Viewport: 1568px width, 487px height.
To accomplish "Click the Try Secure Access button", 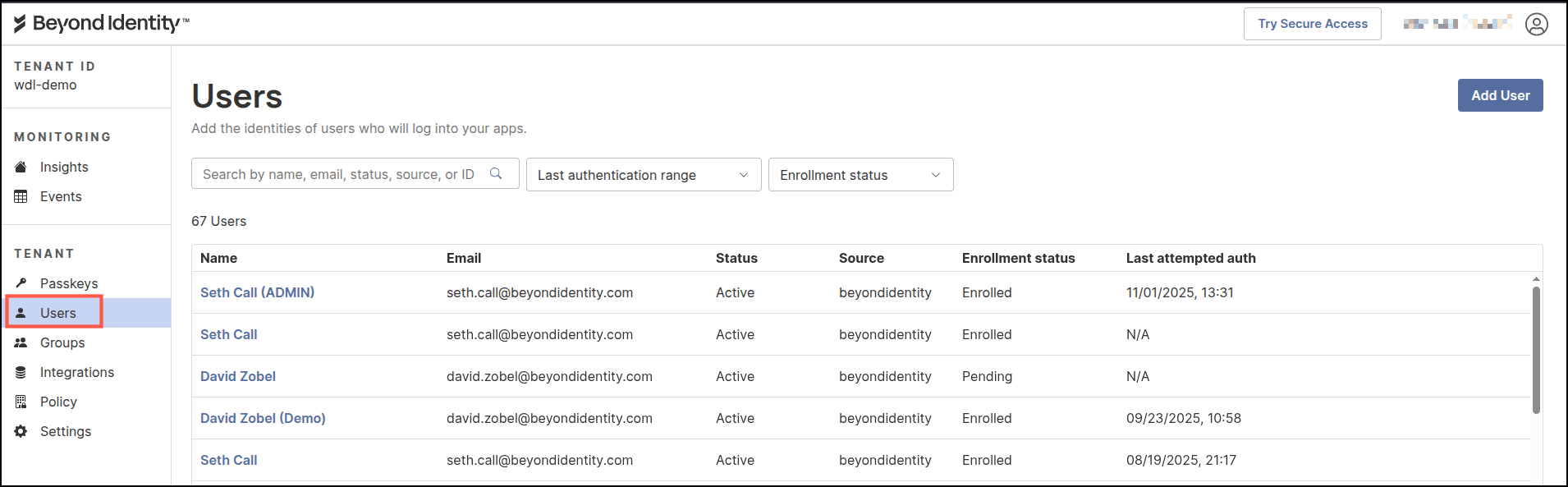I will (x=1312, y=24).
